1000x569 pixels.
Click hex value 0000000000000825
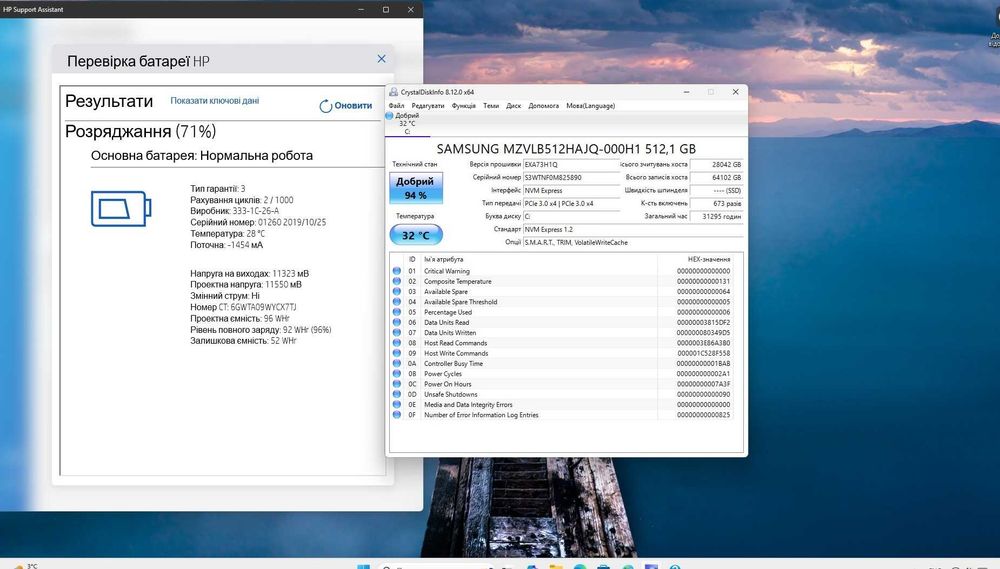[x=703, y=415]
